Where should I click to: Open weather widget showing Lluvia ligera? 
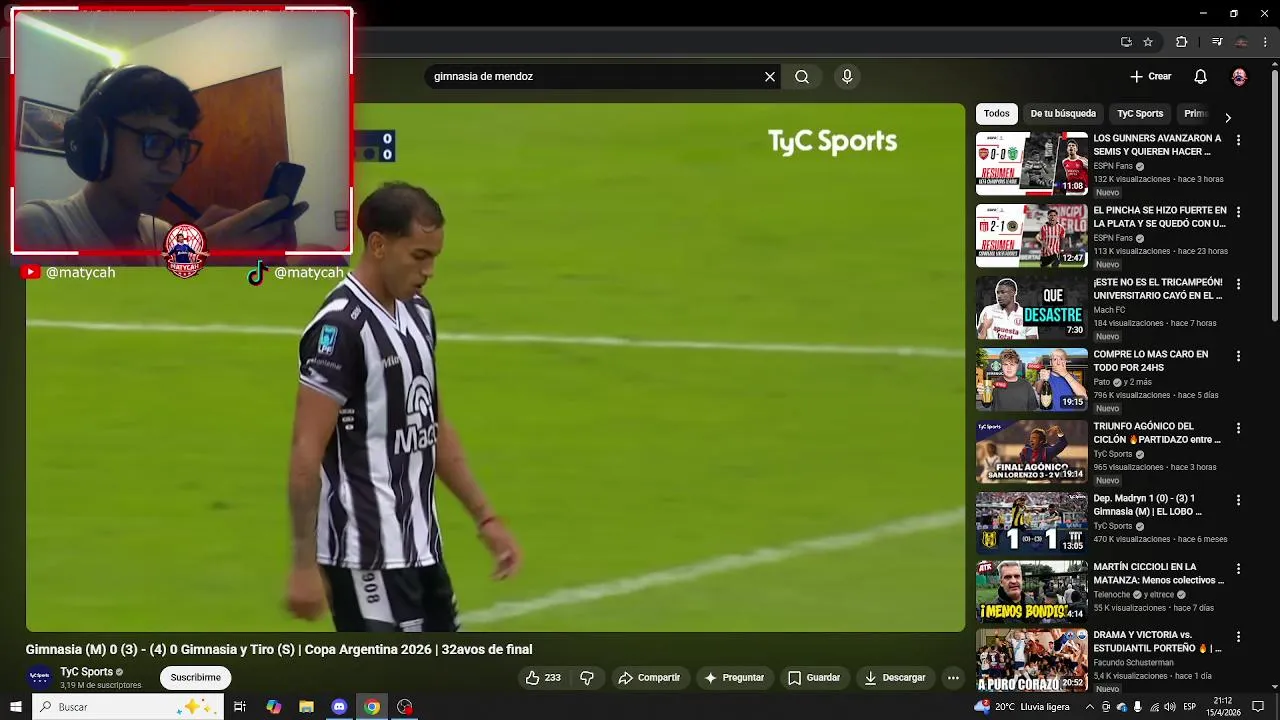click(1021, 707)
